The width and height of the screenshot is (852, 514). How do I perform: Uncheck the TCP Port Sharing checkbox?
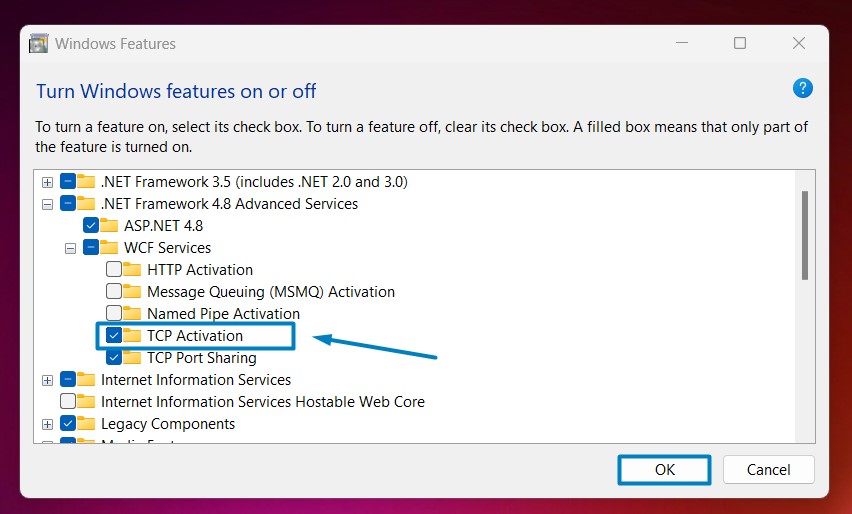114,357
